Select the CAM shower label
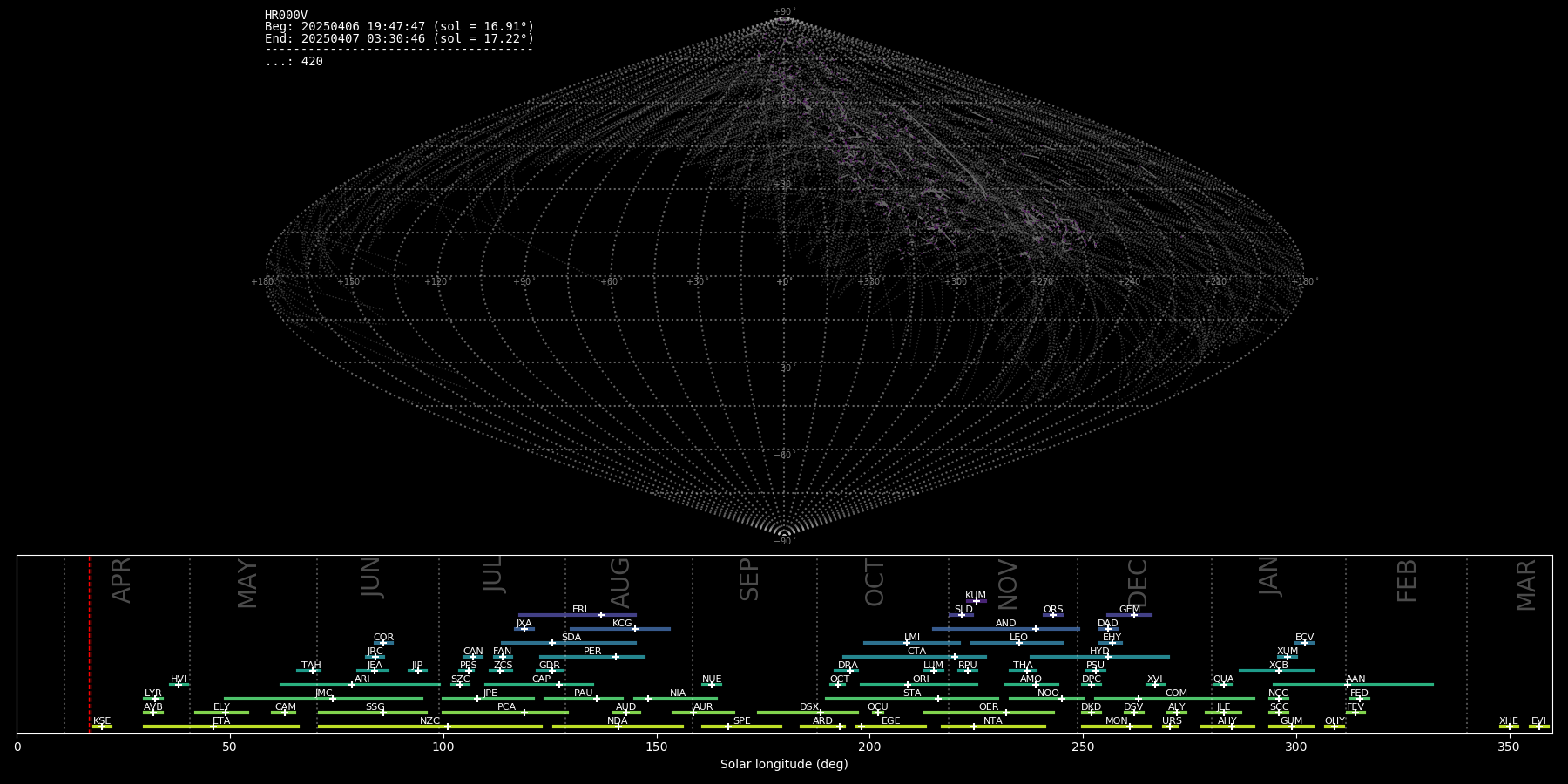1568x784 pixels. (285, 707)
